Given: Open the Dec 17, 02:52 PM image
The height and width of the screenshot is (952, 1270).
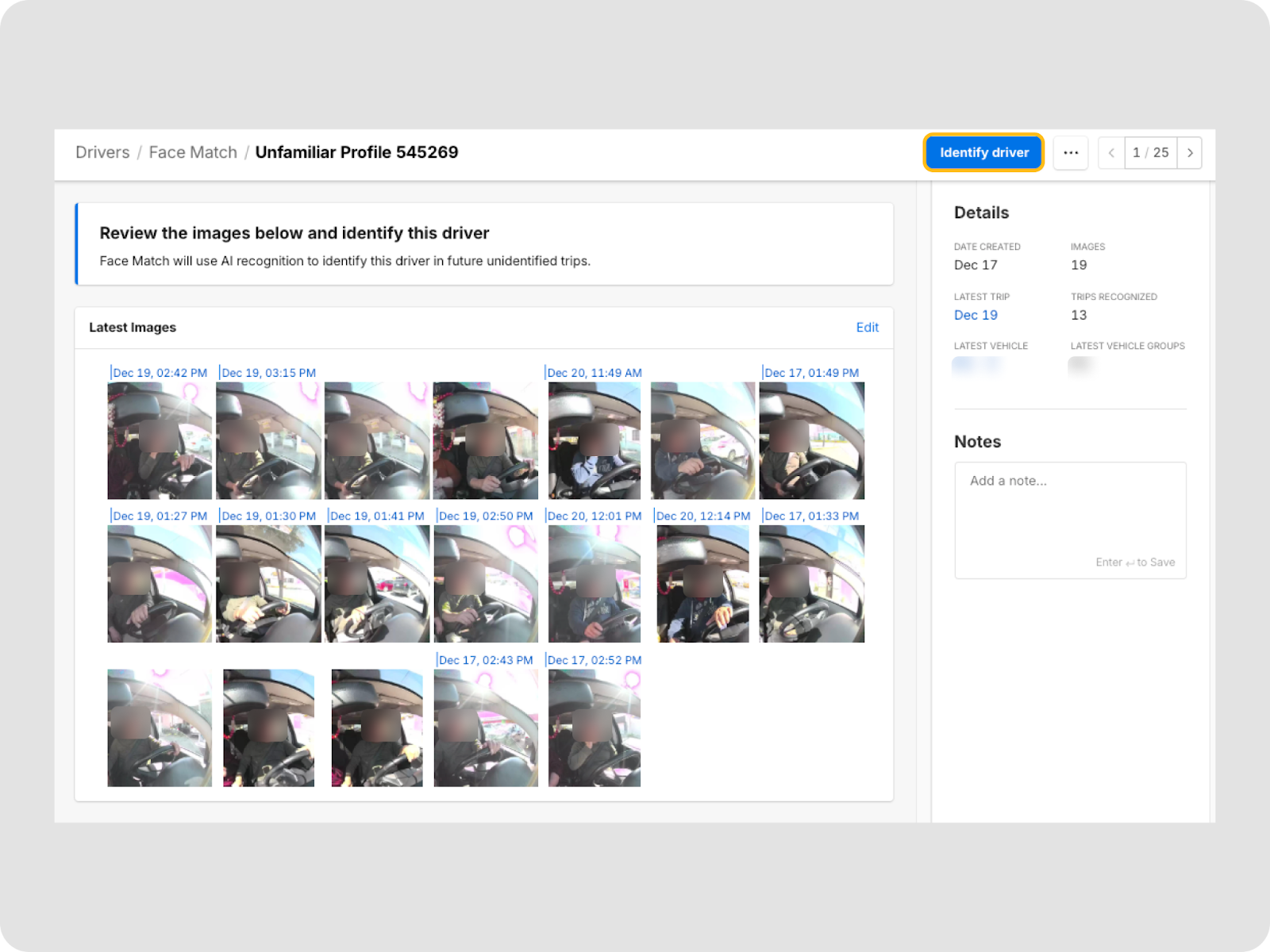Looking at the screenshot, I should (x=595, y=728).
